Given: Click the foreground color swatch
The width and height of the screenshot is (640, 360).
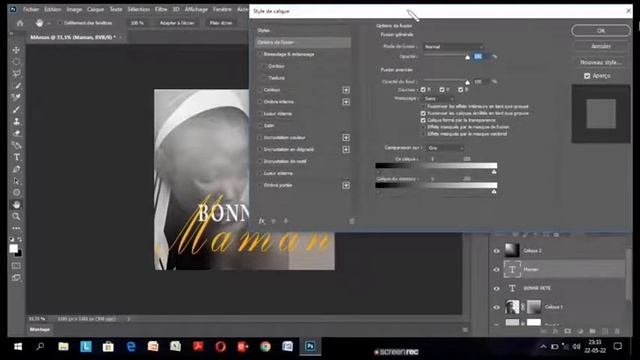Looking at the screenshot, I should tap(14, 249).
